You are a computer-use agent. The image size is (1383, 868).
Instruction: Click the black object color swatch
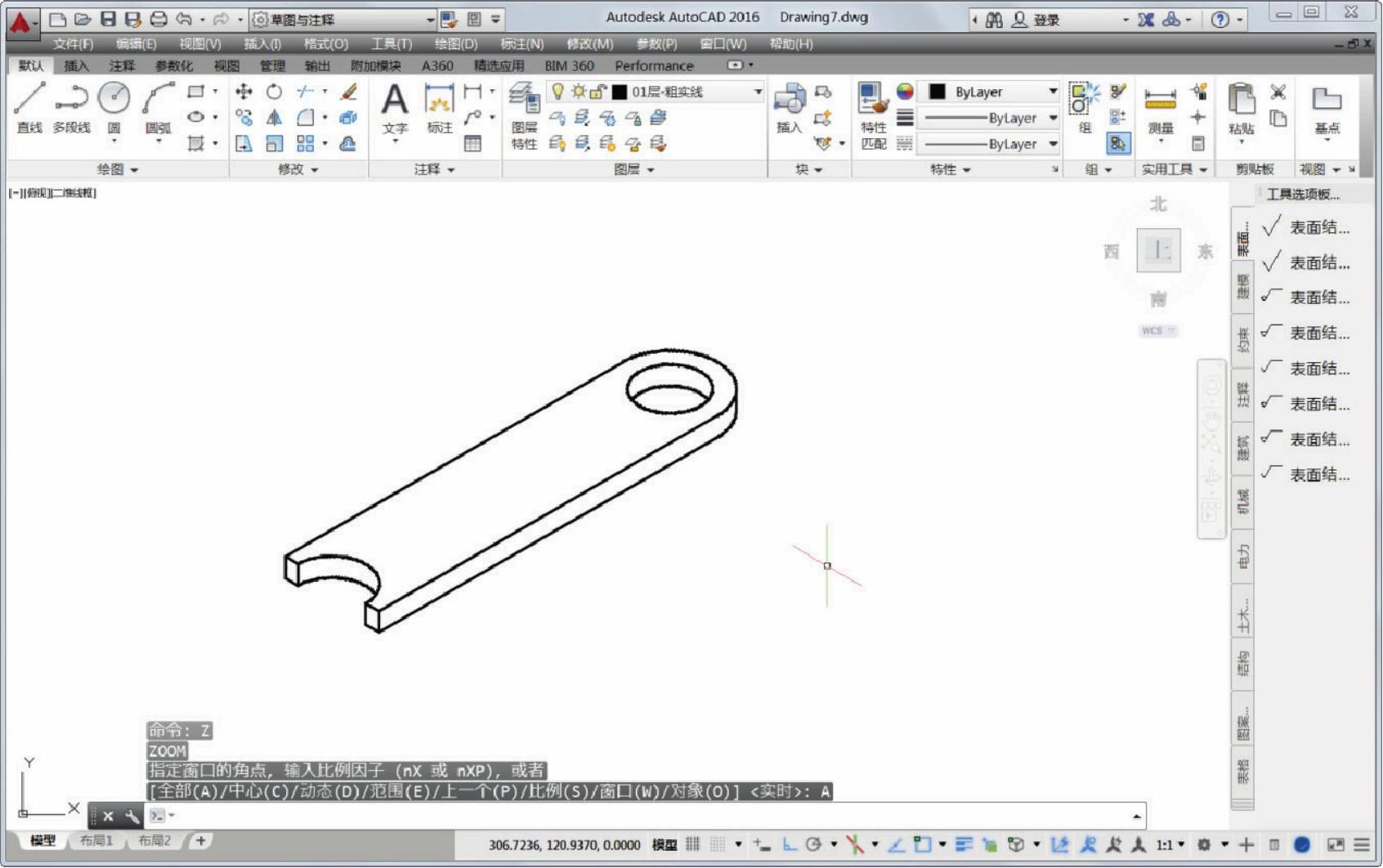pyautogui.click(x=937, y=92)
